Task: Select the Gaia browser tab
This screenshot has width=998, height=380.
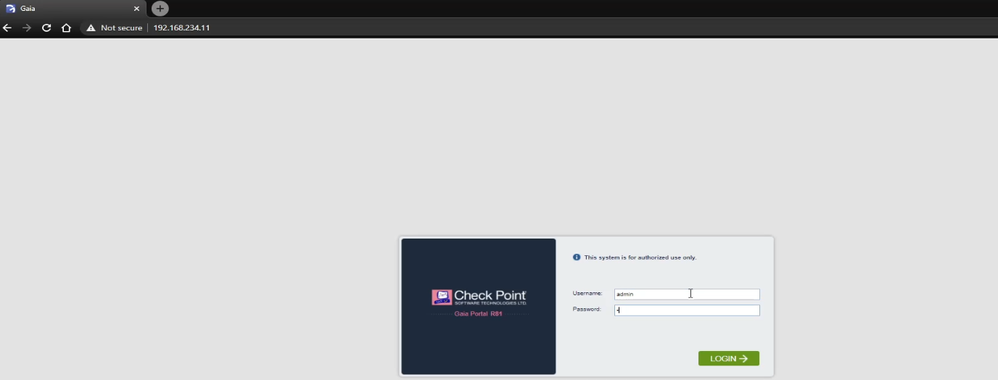Action: coord(73,9)
